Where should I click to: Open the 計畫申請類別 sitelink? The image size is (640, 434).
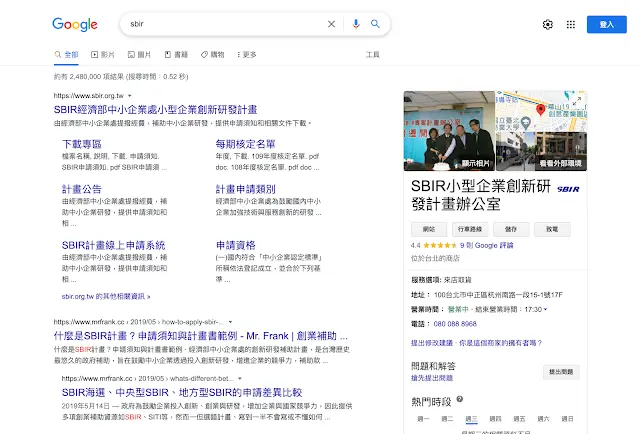[x=245, y=189]
